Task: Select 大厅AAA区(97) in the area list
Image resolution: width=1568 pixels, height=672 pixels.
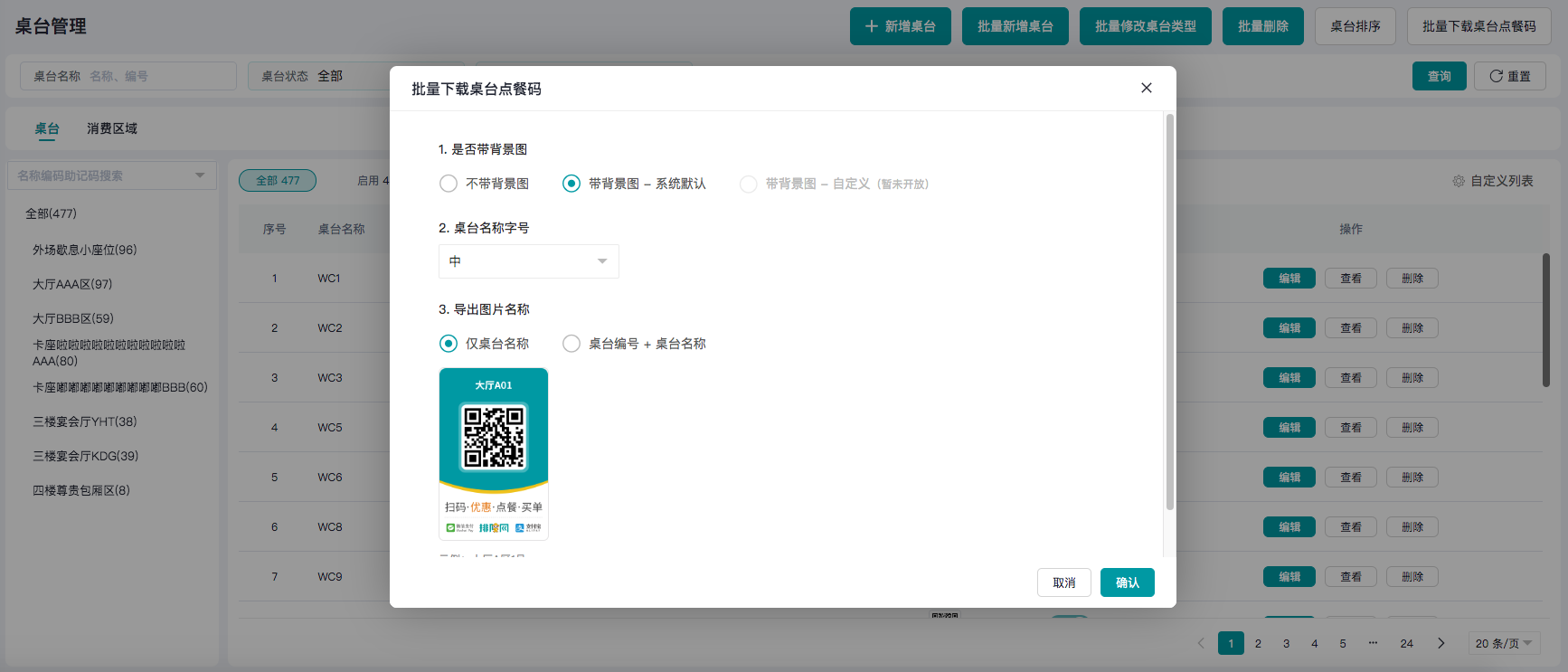Action: click(72, 284)
